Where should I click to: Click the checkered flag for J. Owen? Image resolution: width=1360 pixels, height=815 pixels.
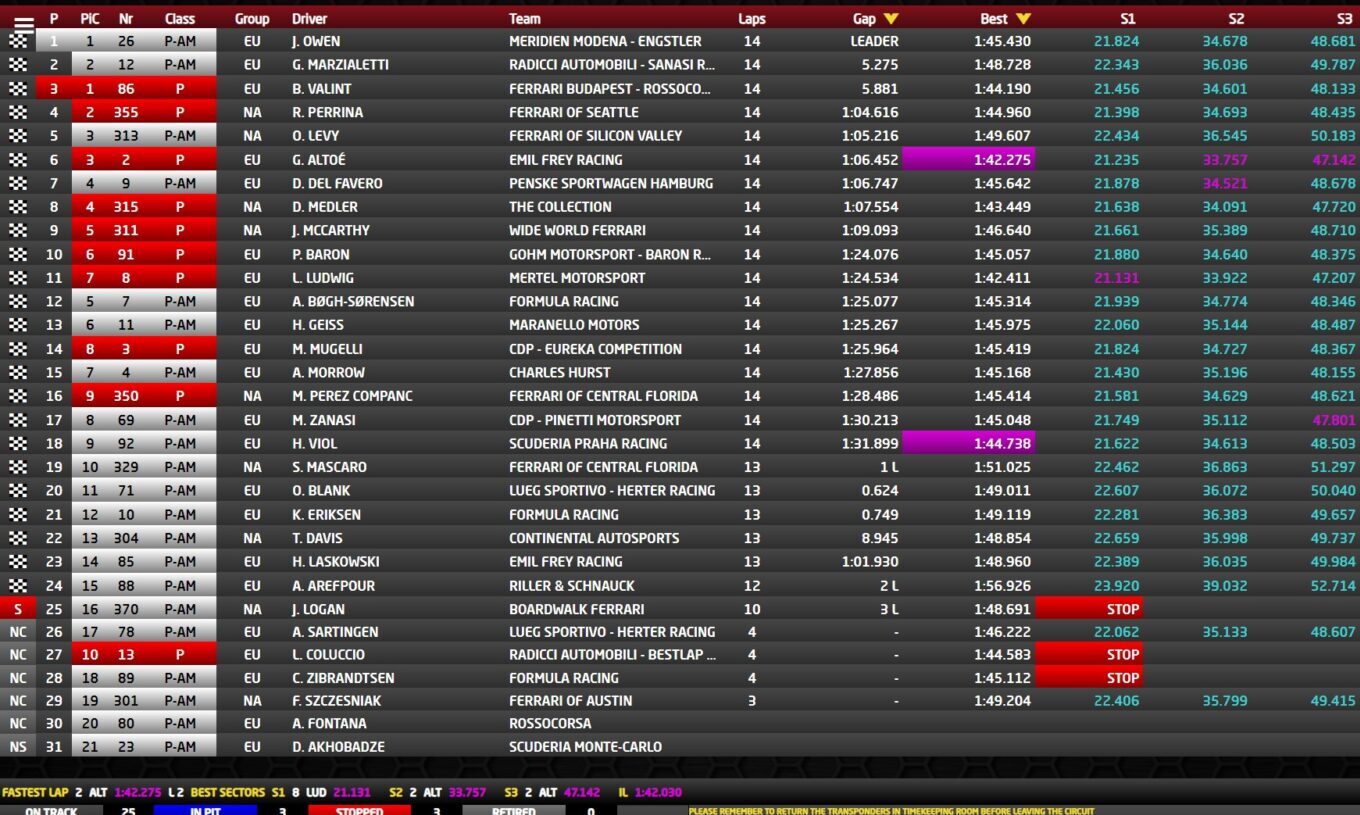[18, 41]
